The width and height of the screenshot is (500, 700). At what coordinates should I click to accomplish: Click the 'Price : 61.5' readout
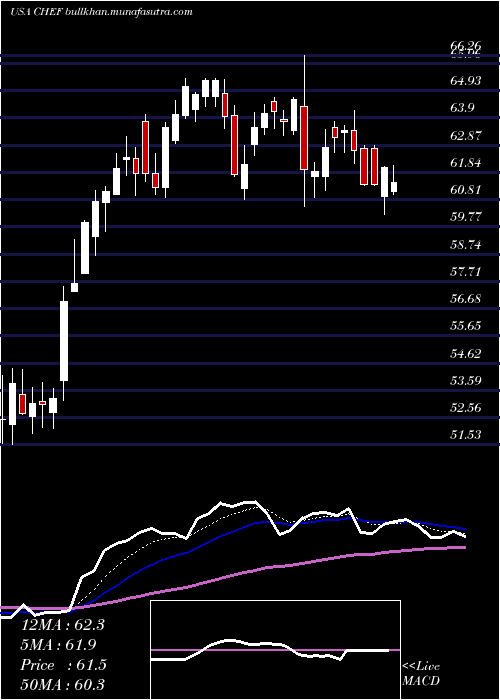click(63, 665)
